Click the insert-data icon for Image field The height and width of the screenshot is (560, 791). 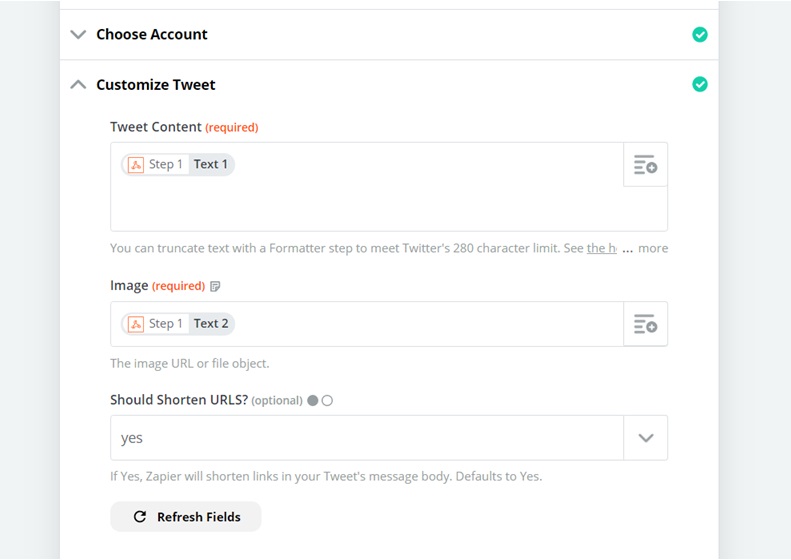pos(645,324)
